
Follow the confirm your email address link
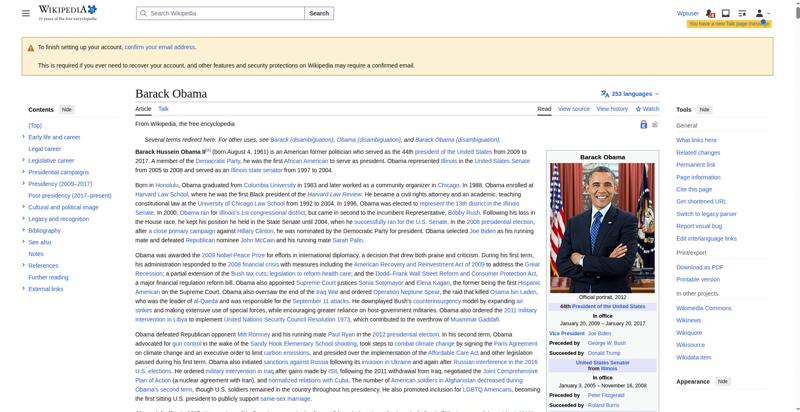click(x=160, y=47)
